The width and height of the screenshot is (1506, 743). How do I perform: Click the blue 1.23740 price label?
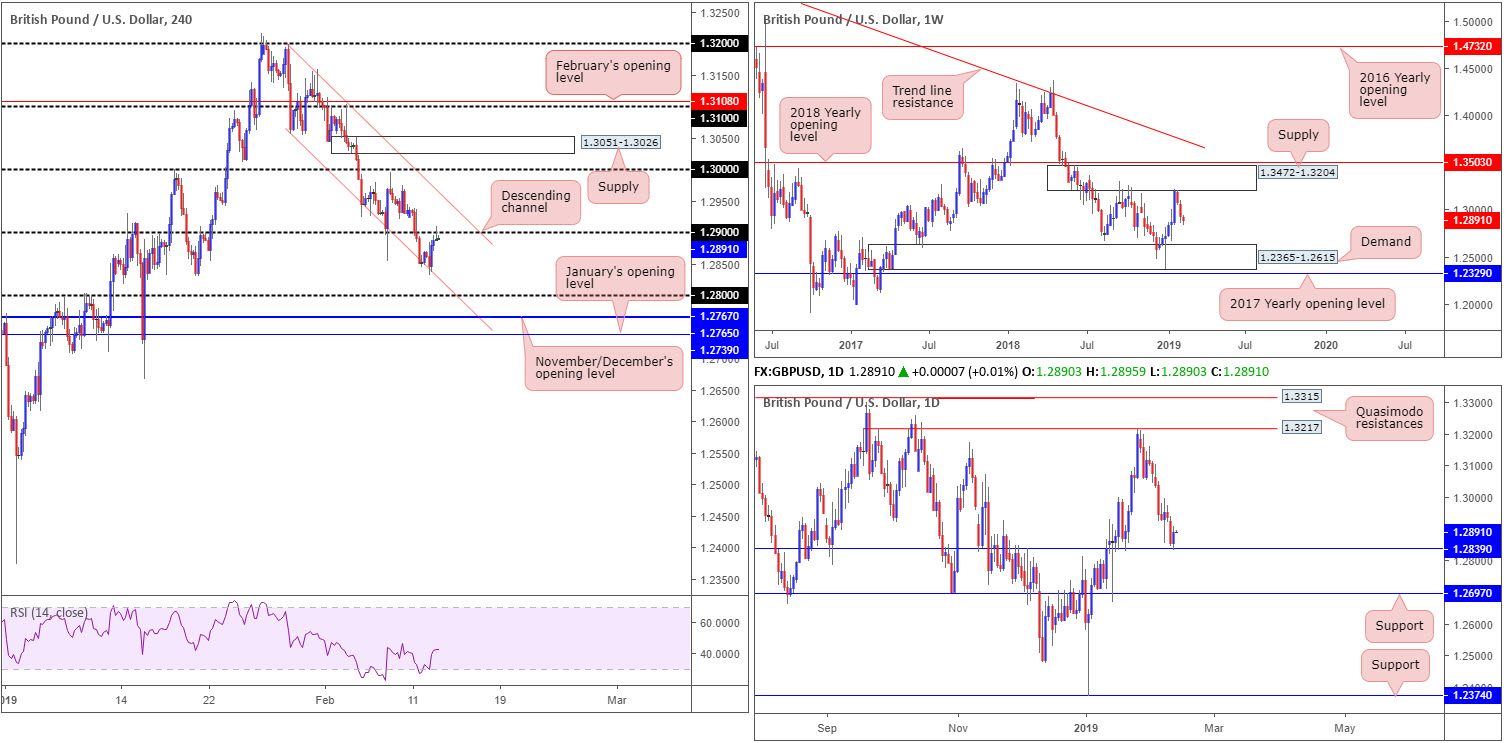[x=1474, y=695]
